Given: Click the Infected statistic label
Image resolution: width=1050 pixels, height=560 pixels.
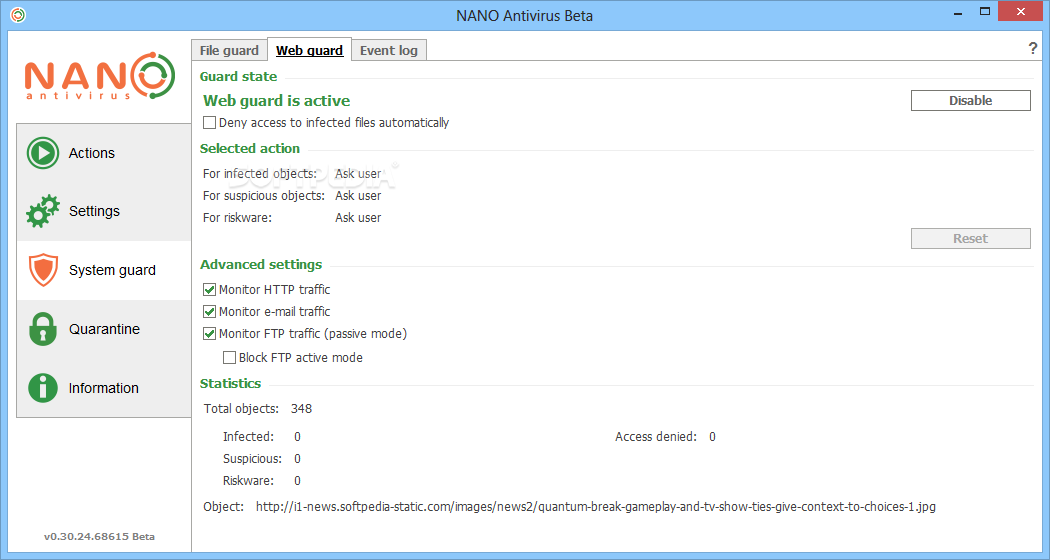Looking at the screenshot, I should 248,437.
